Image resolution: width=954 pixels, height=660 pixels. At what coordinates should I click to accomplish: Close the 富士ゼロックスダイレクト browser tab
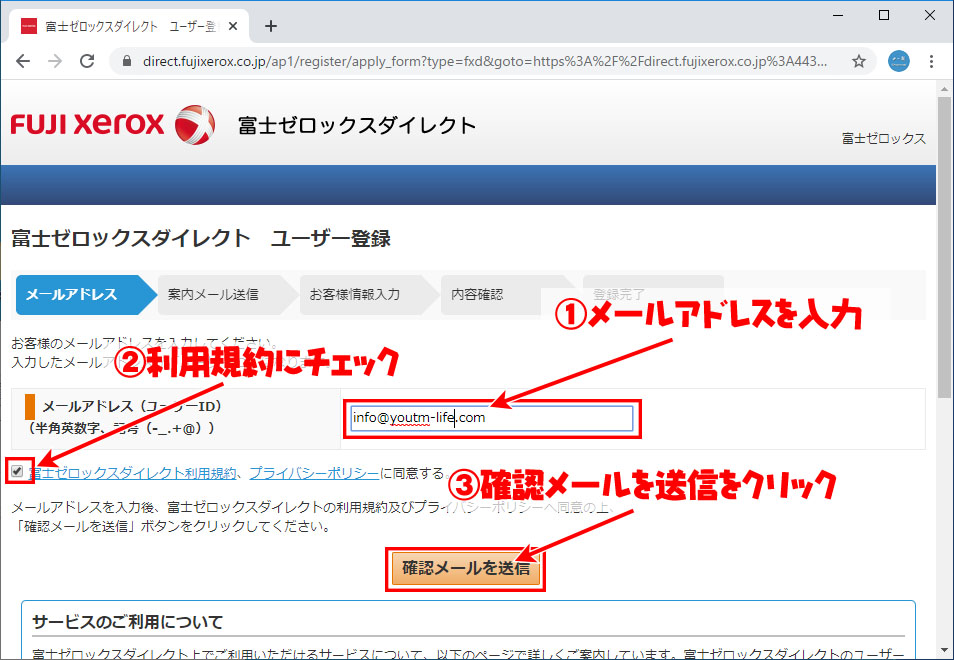point(234,26)
